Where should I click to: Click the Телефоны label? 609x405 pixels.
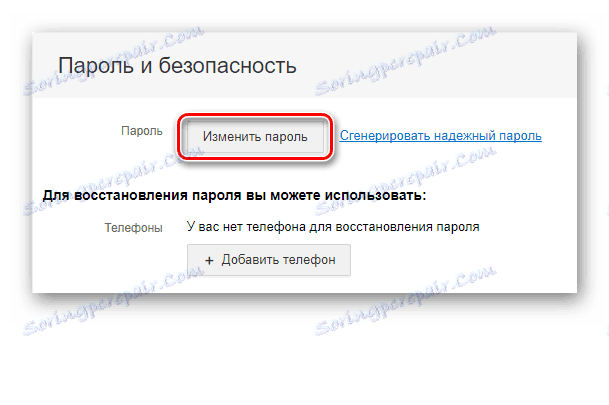coord(133,228)
